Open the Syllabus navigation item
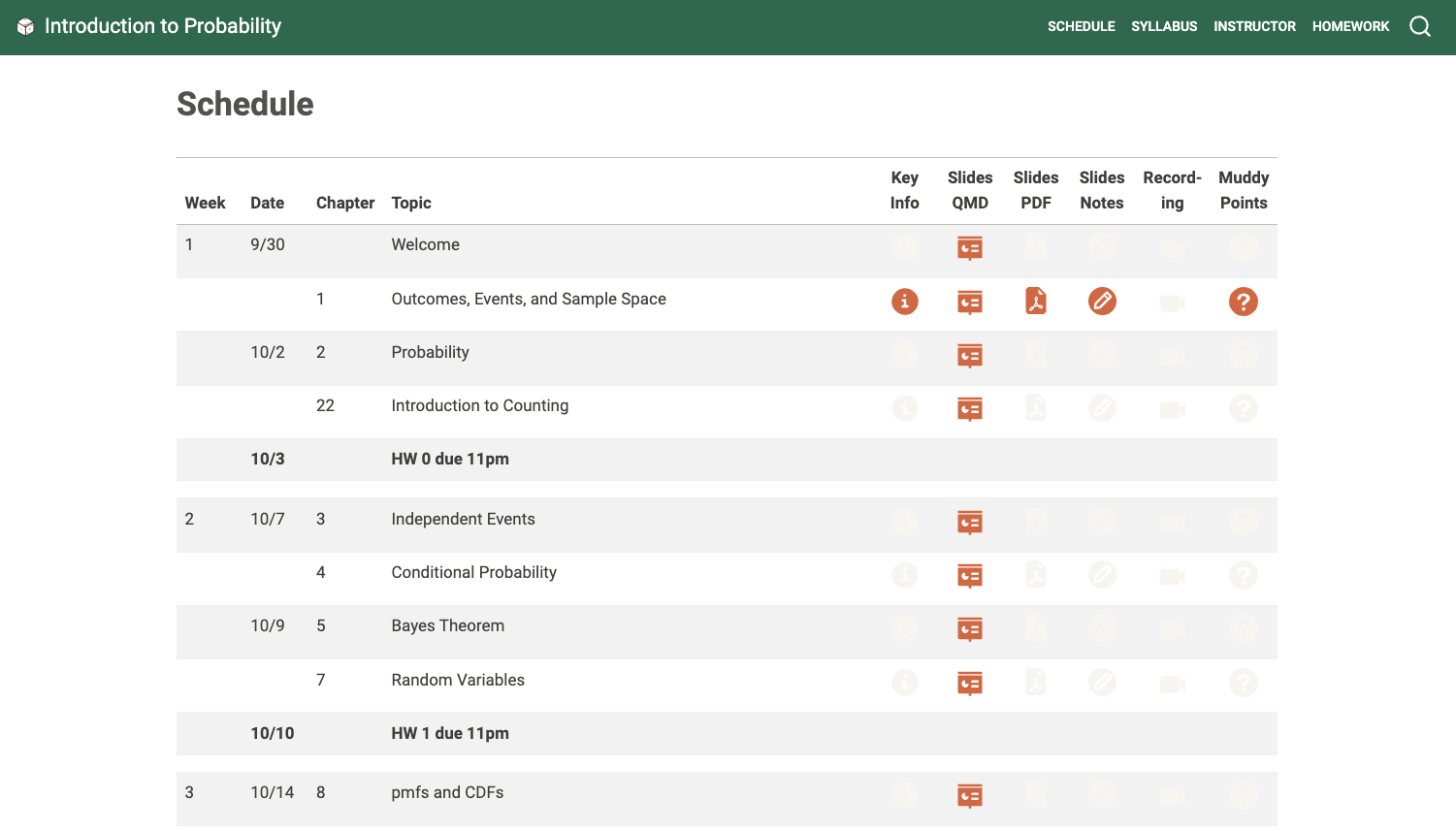 [x=1164, y=26]
